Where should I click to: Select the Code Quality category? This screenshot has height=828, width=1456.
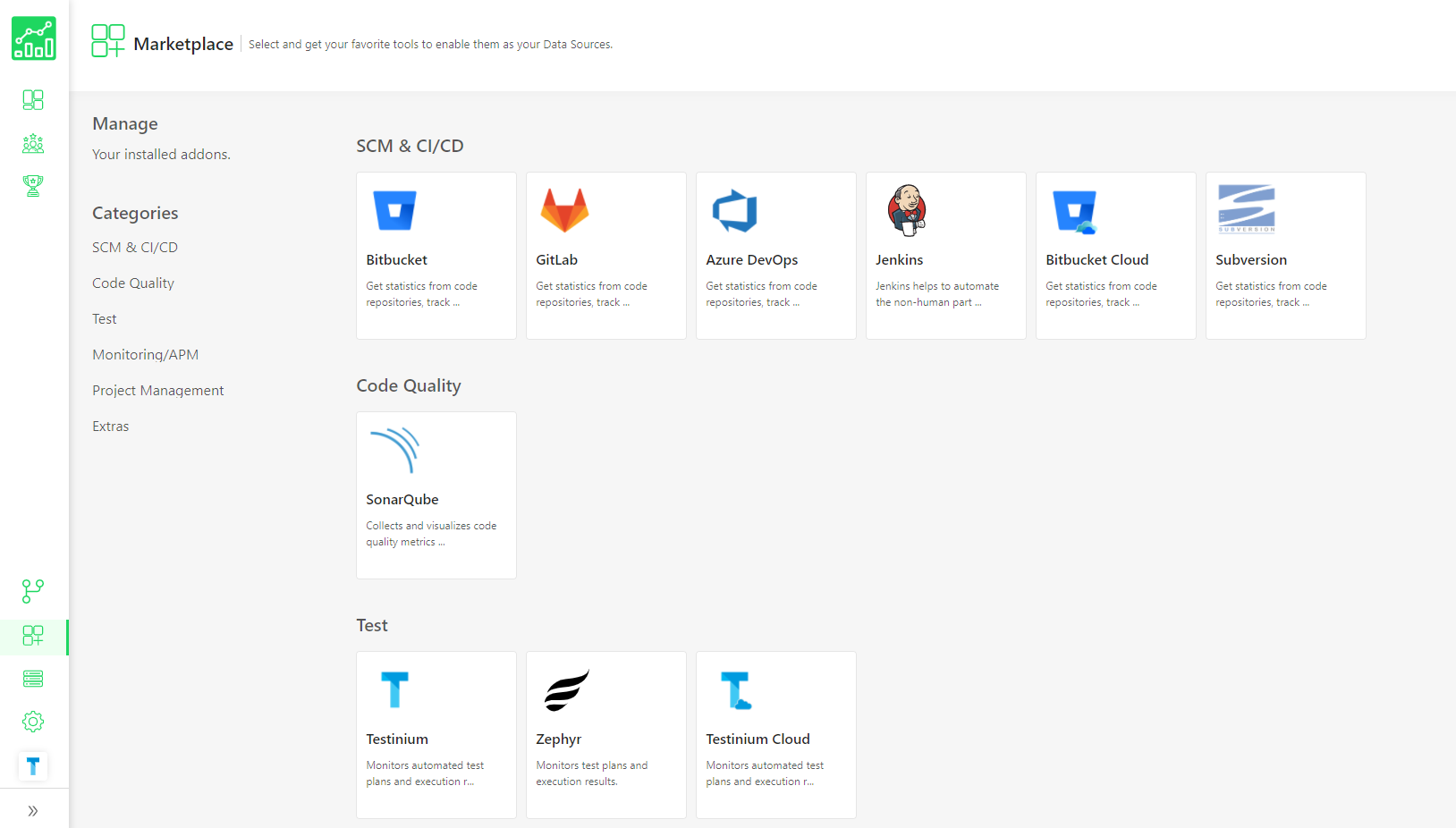(133, 283)
